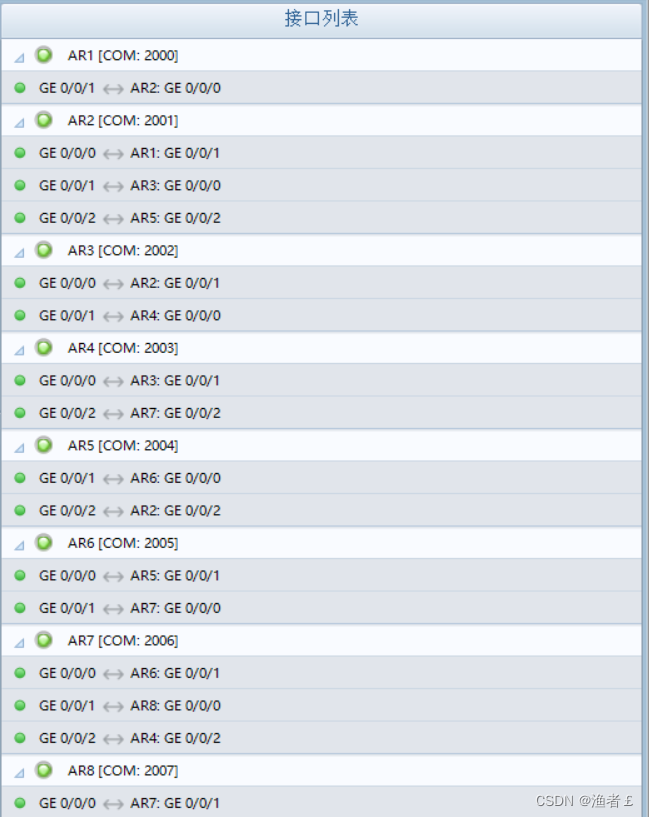649x817 pixels.
Task: Click green port dot of AR1 GE 0/0/1
Action: click(20, 88)
